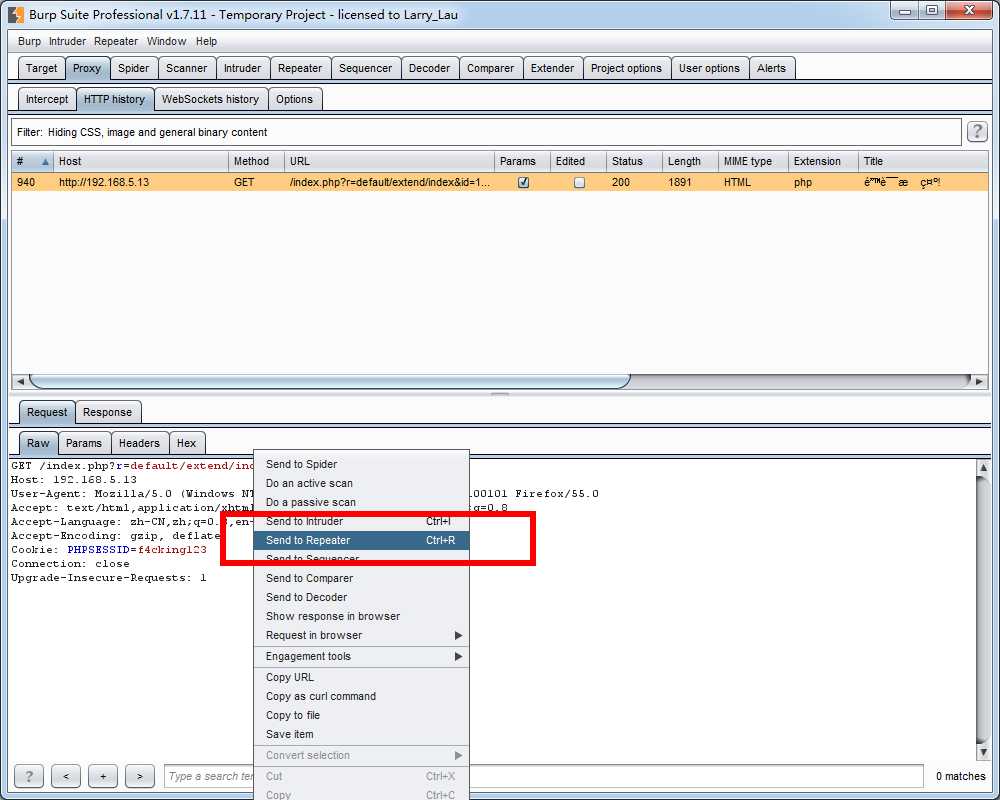This screenshot has width=1000, height=800.
Task: Switch to Headers request view
Action: tap(139, 443)
